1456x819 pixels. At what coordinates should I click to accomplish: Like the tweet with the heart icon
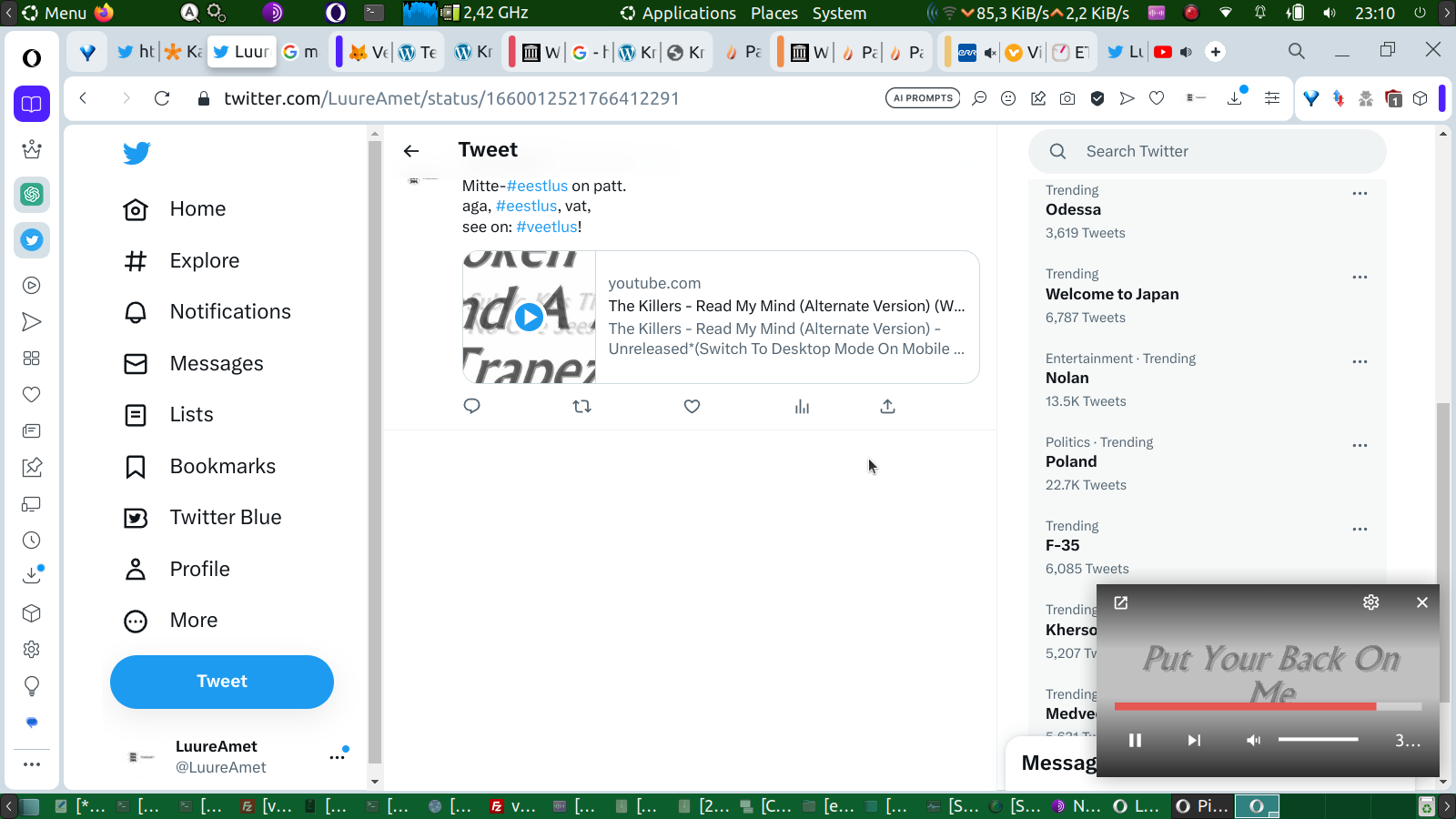pos(692,406)
